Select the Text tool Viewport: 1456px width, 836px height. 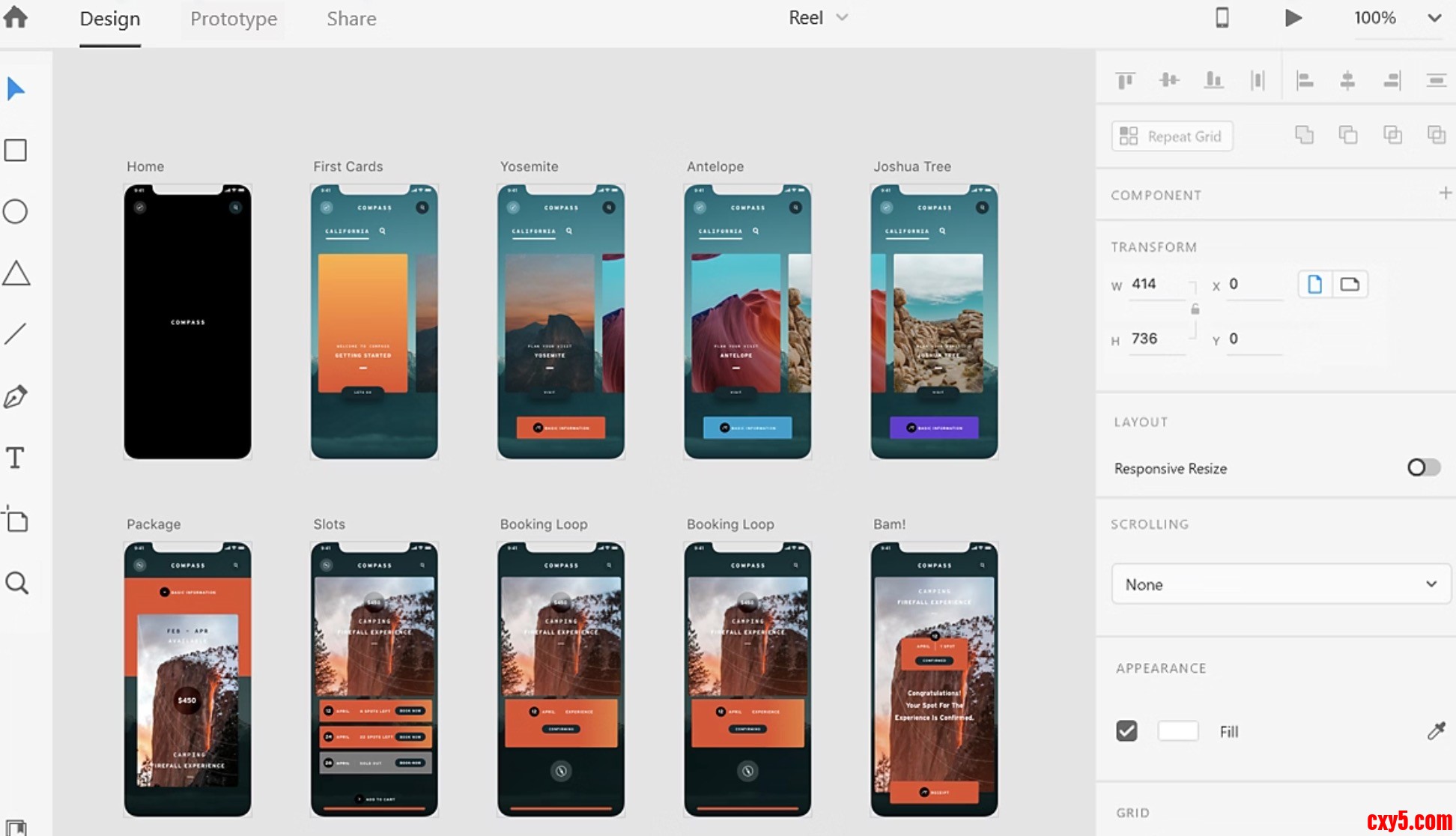pos(16,458)
